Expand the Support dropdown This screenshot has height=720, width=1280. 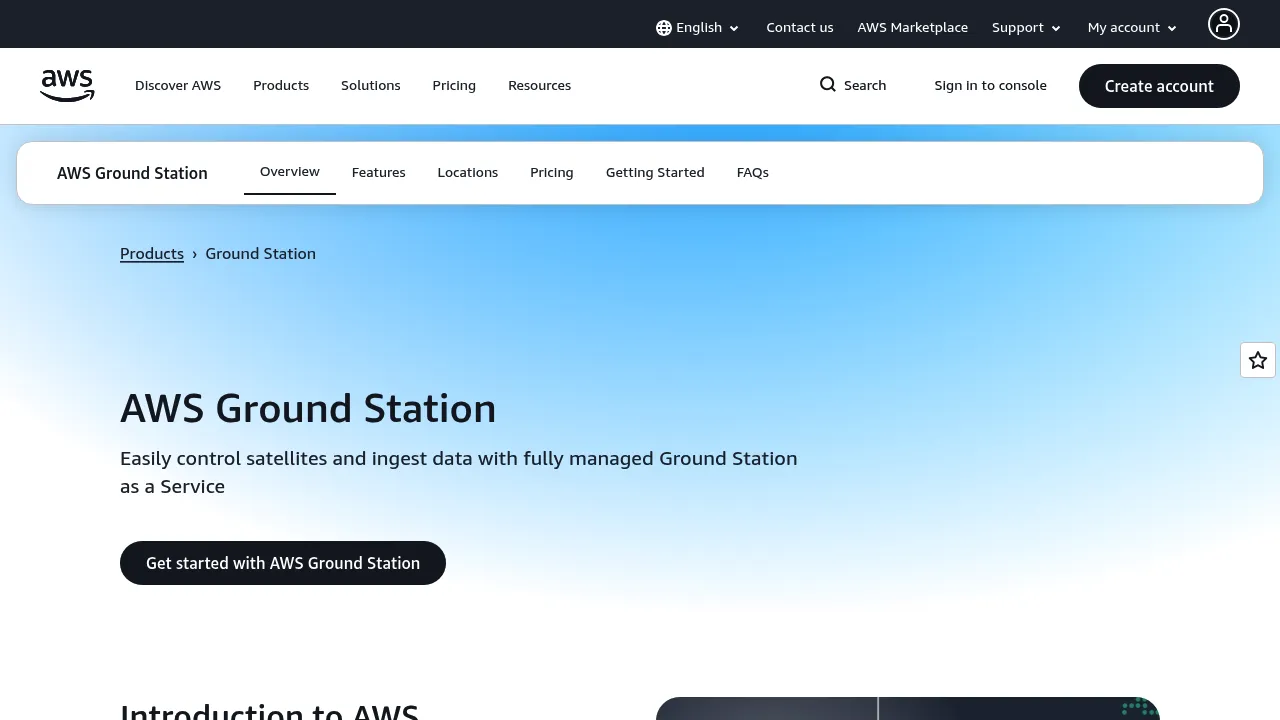(1027, 28)
